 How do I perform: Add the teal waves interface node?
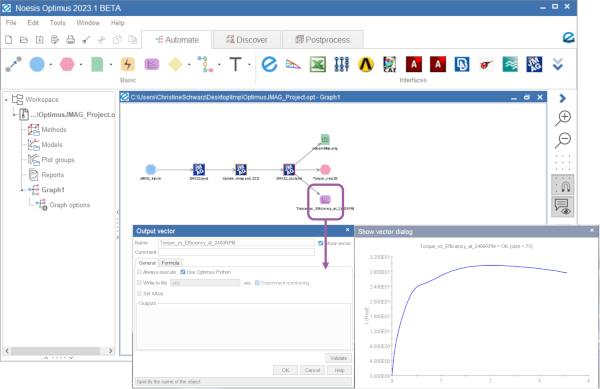[x=510, y=64]
